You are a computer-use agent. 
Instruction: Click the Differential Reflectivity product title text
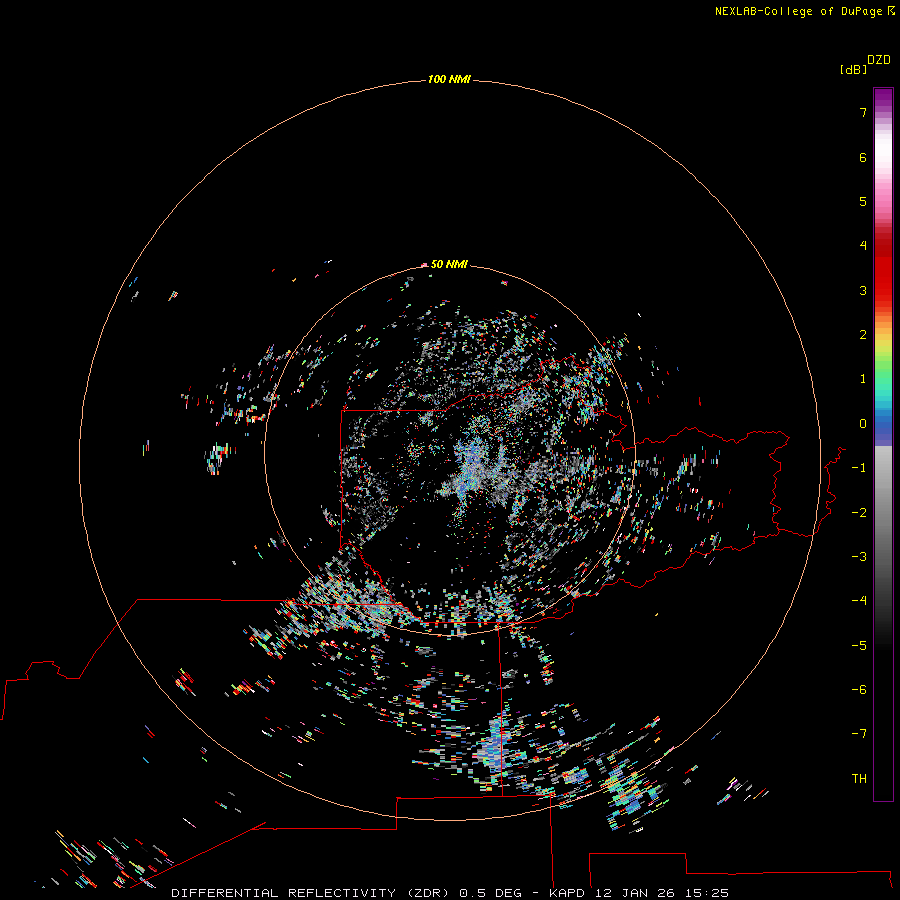tap(312, 893)
